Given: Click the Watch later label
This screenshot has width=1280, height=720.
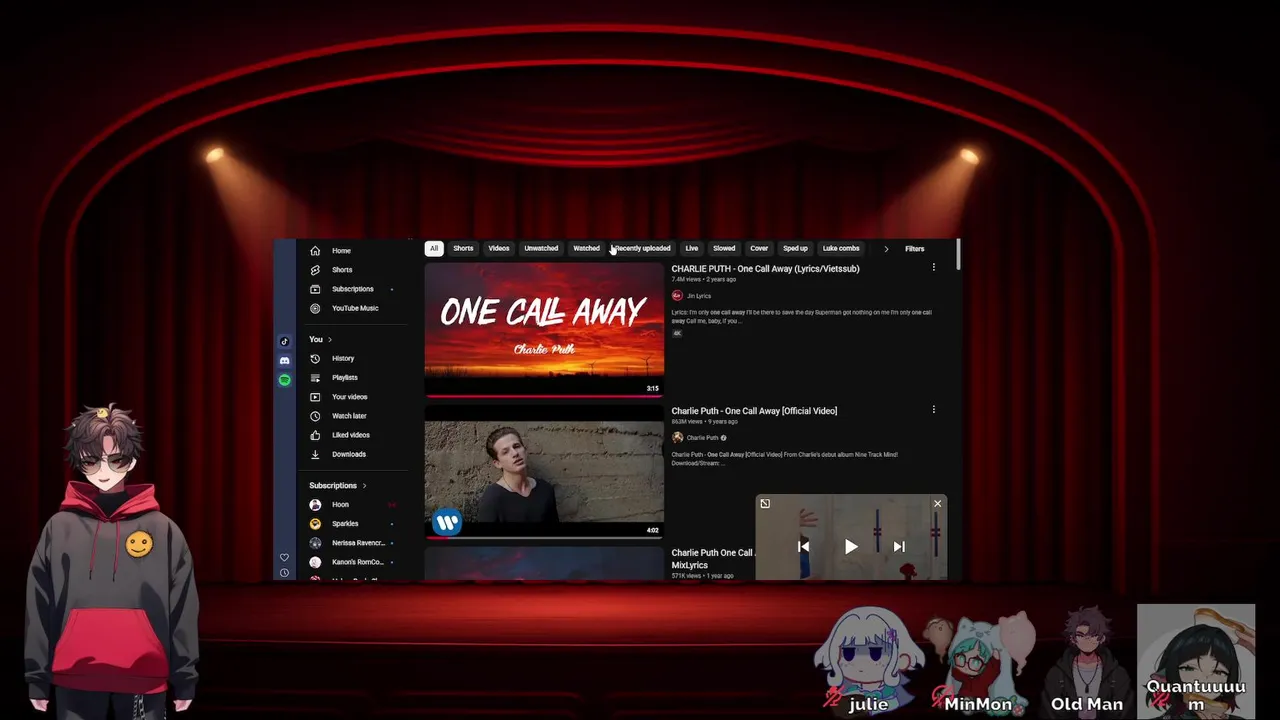Looking at the screenshot, I should tap(349, 416).
